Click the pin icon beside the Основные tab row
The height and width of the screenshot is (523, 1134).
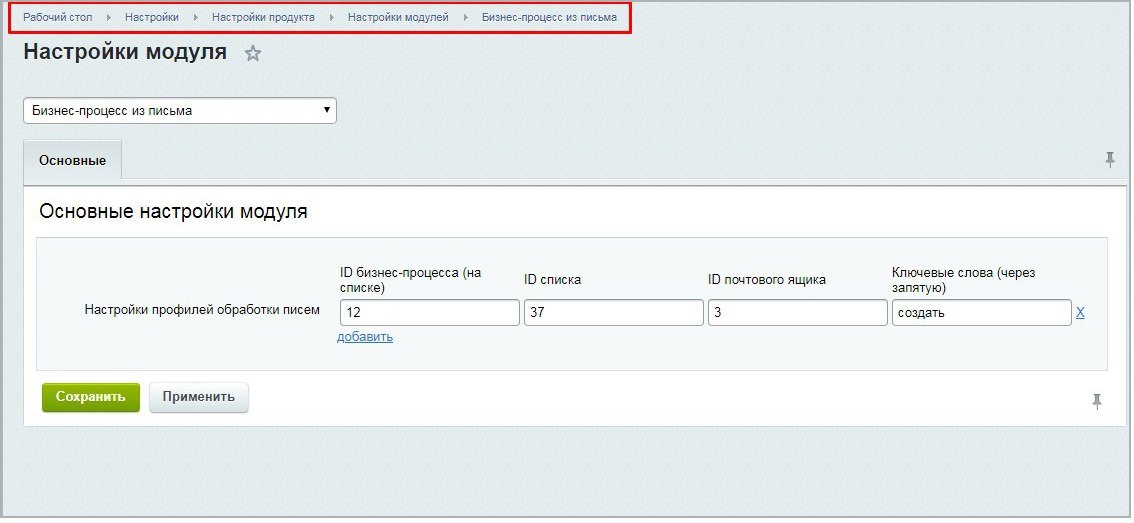1109,160
